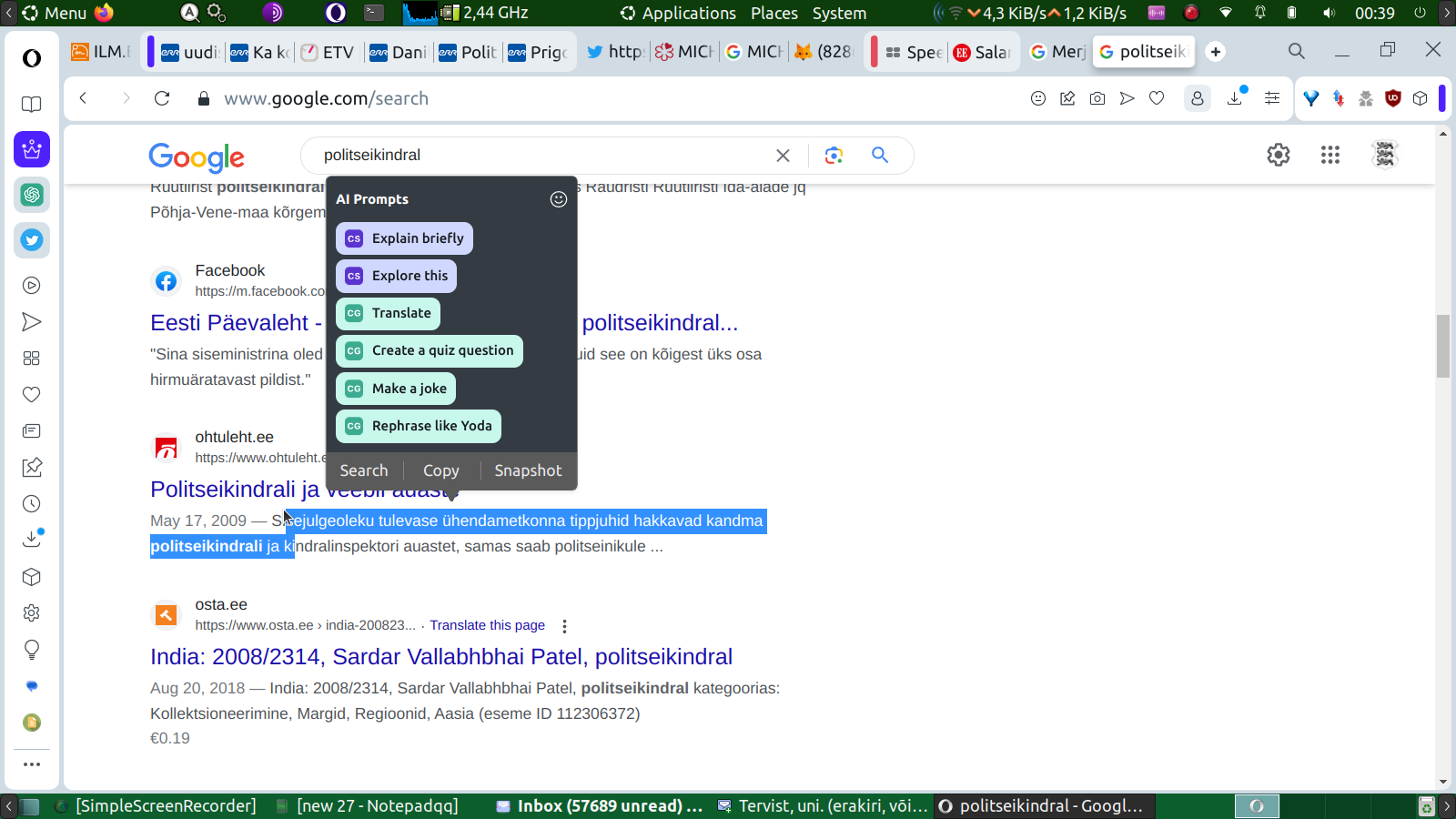Search open tabs with the magnifier icon
Viewport: 1456px width, 819px height.
pos(1297,51)
